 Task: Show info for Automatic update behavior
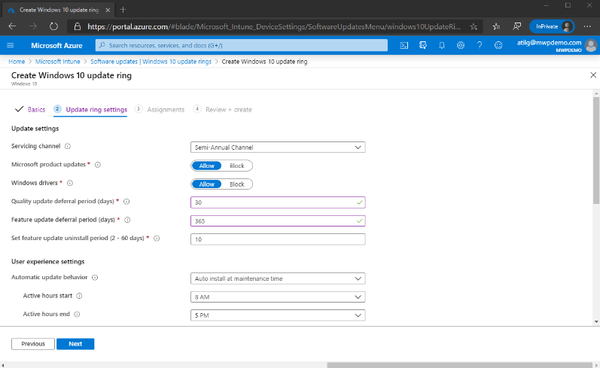pos(95,278)
